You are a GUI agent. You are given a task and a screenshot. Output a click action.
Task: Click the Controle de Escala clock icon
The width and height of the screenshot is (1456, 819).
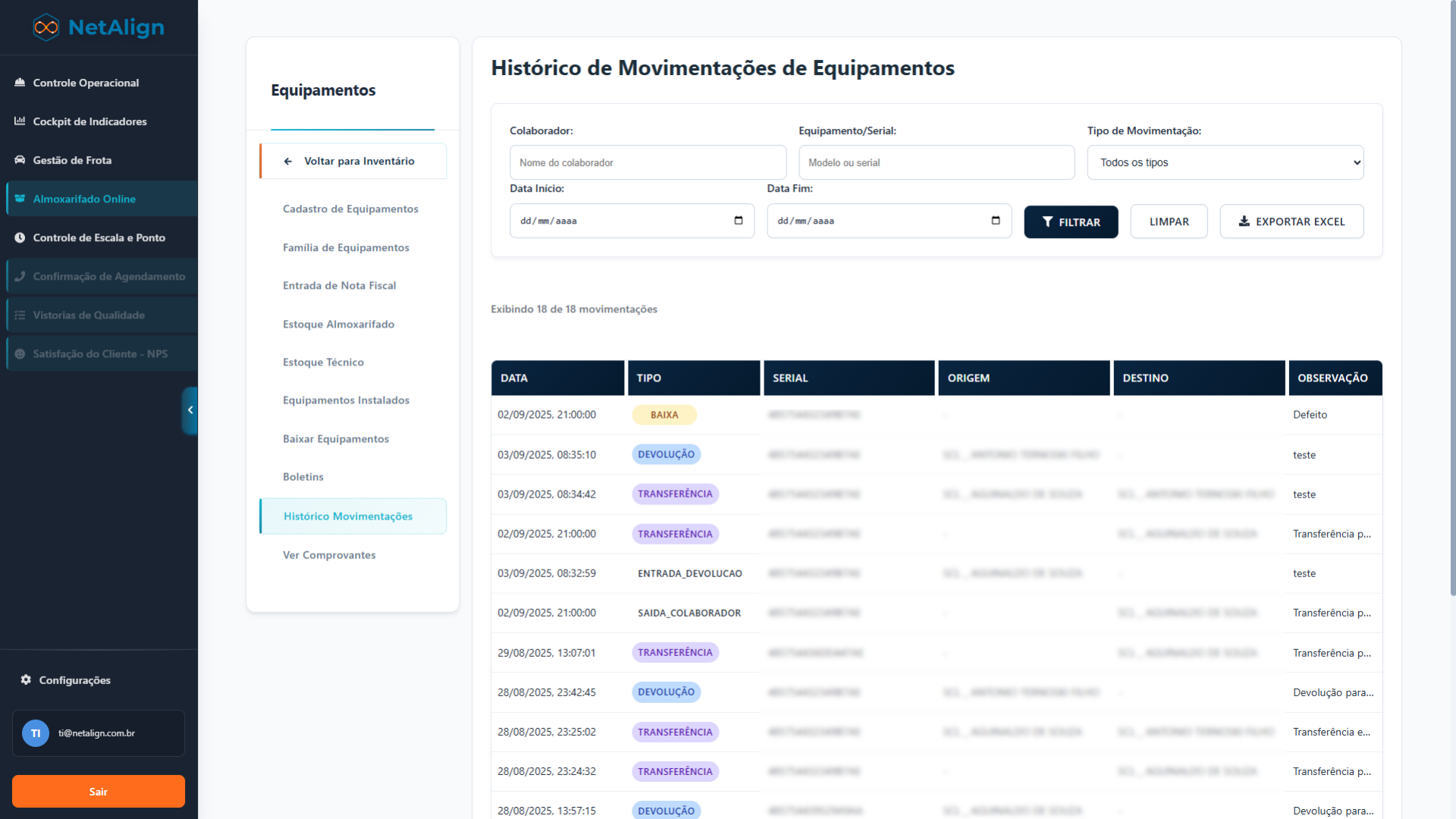coord(20,237)
